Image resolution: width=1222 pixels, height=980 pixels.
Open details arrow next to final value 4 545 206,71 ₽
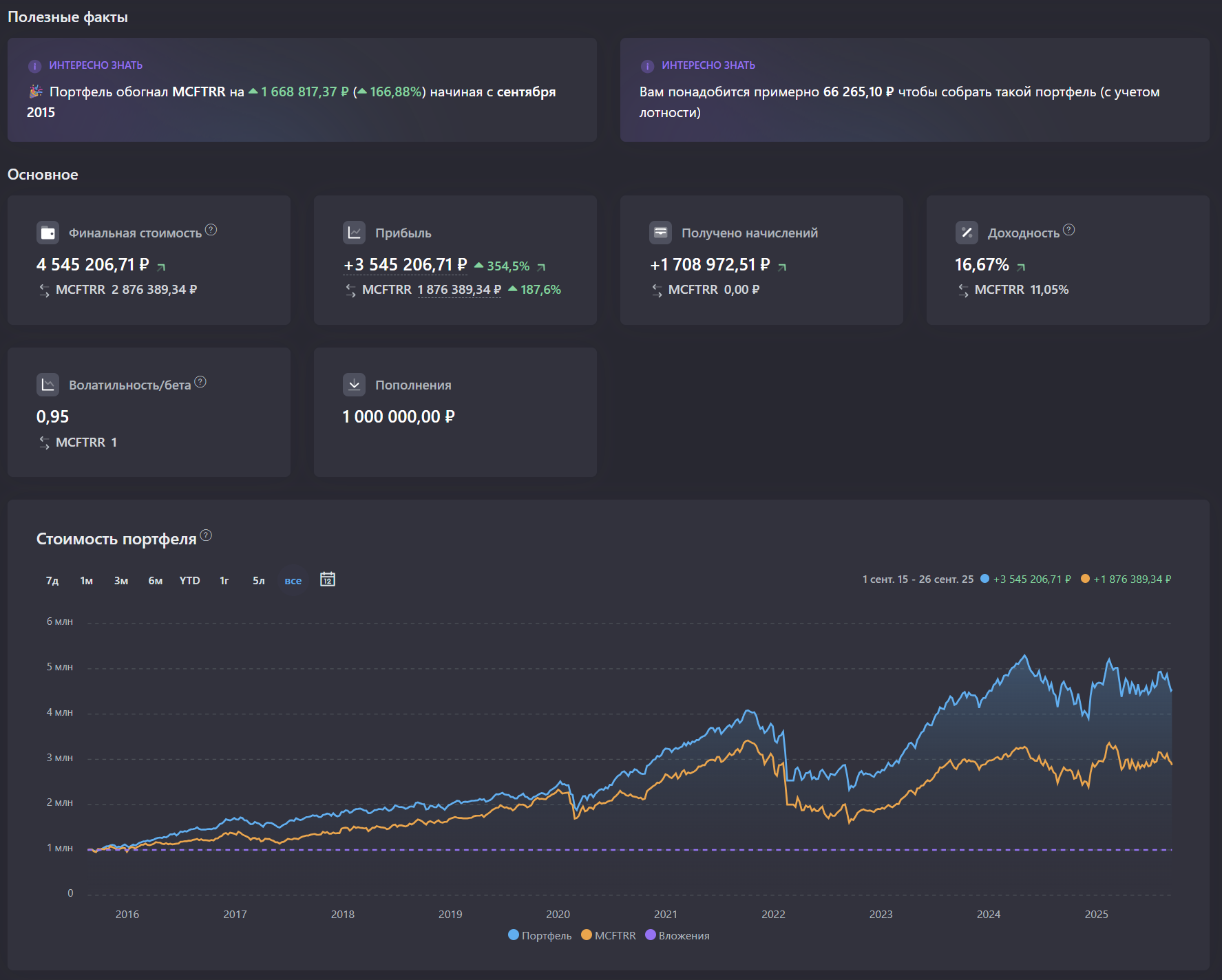click(161, 267)
